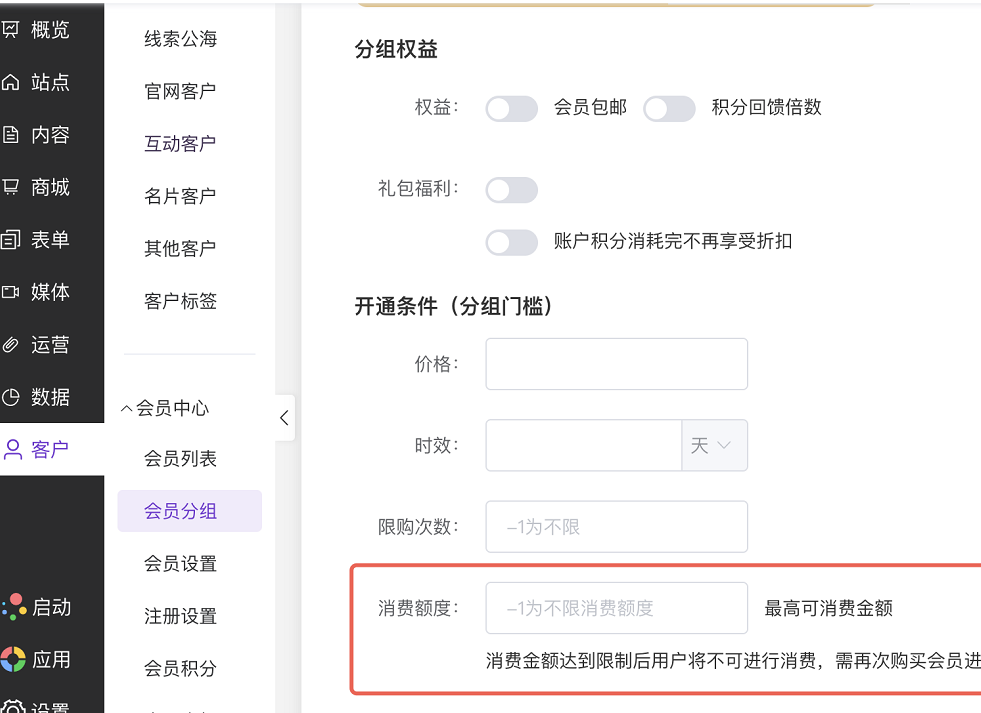
Task: Open 会员设置 in sidebar
Action: click(x=180, y=564)
